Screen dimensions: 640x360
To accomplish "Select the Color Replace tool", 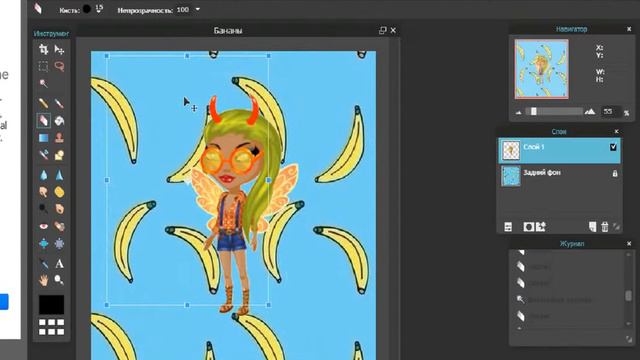I will click(x=43, y=155).
